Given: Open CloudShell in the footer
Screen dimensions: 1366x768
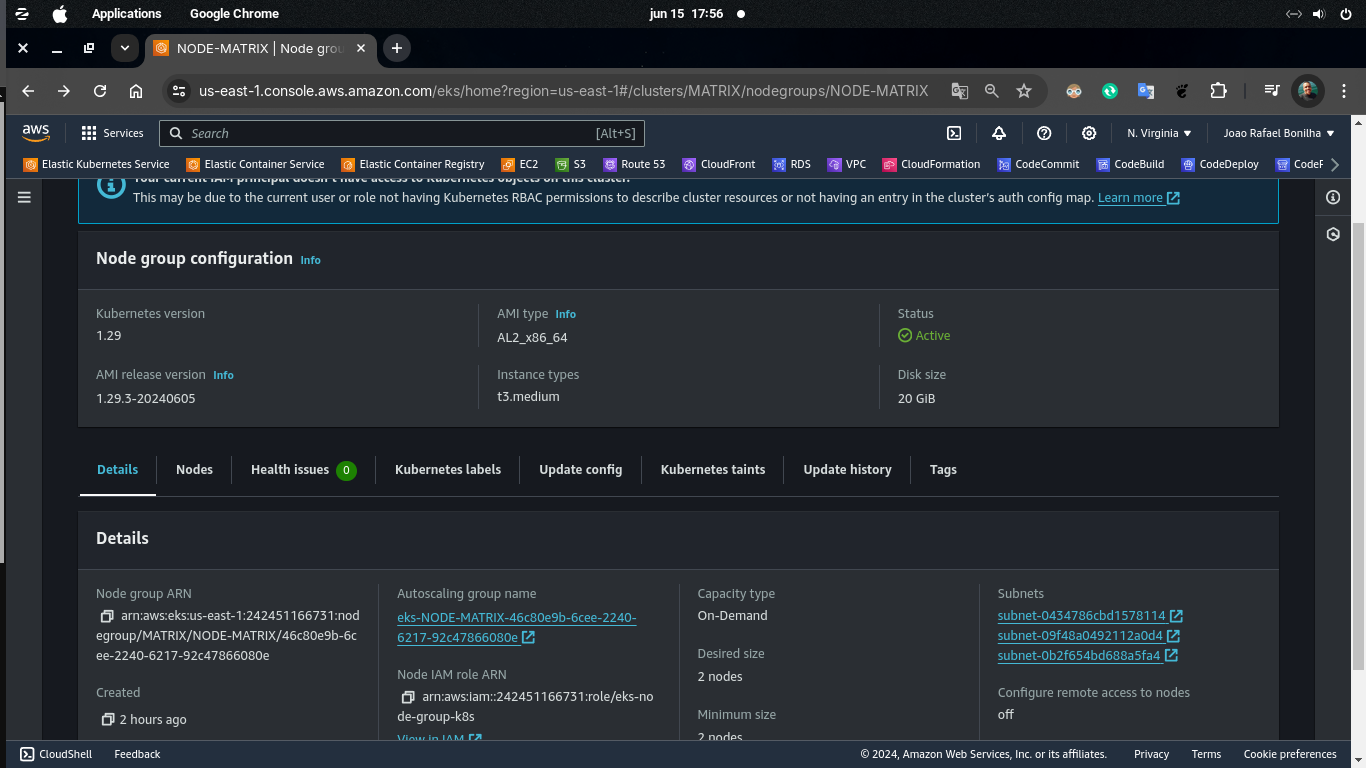Looking at the screenshot, I should tap(56, 754).
